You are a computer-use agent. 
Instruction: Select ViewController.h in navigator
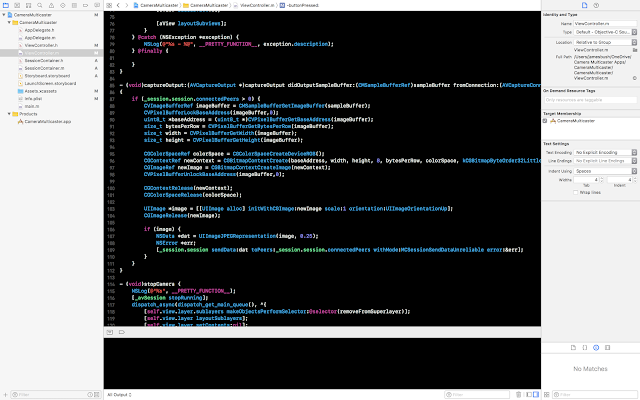pyautogui.click(x=41, y=45)
